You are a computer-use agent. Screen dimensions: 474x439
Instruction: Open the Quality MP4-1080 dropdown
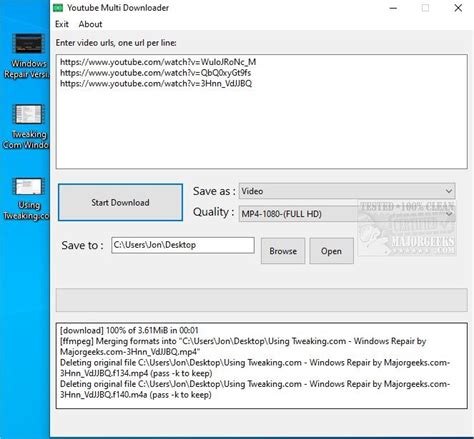[x=347, y=214]
